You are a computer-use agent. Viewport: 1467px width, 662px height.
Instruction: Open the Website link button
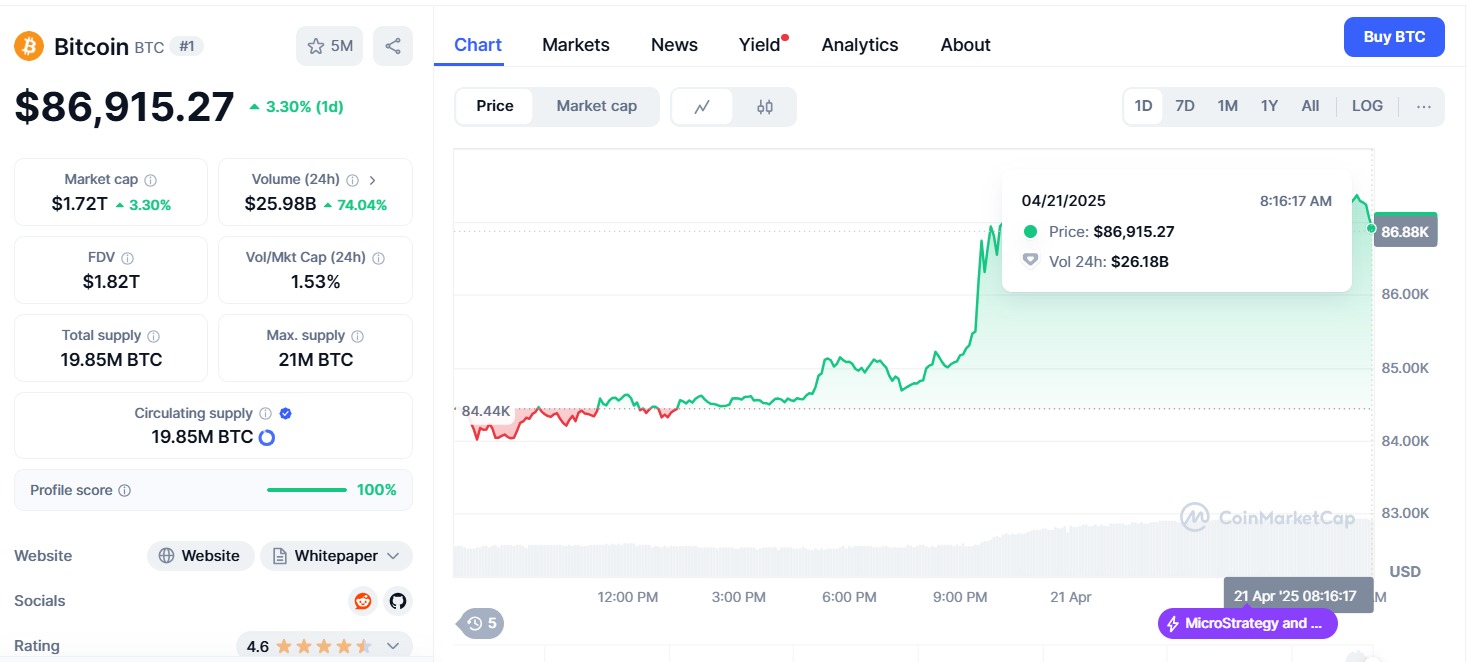[x=199, y=556]
